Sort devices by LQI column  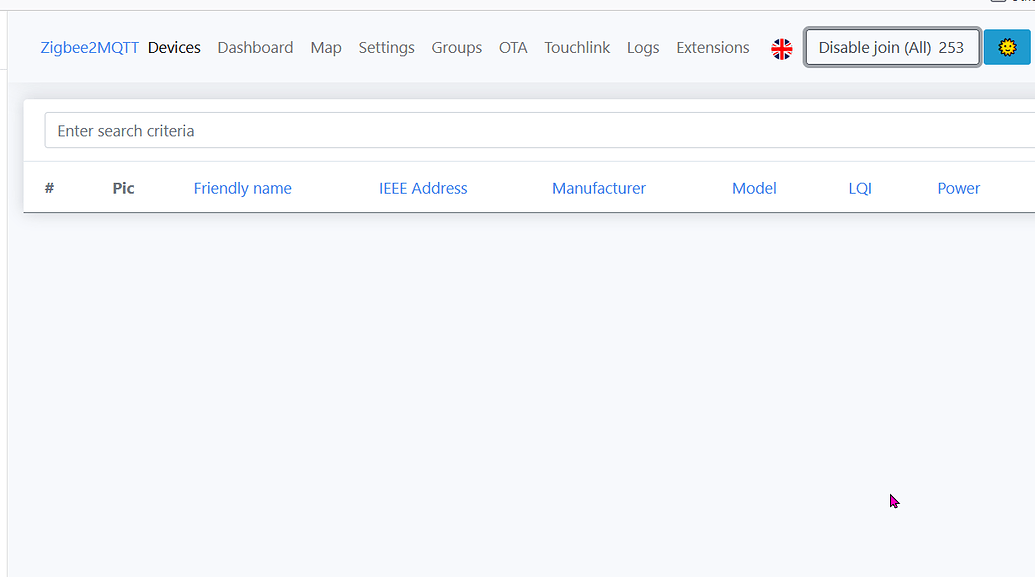860,188
